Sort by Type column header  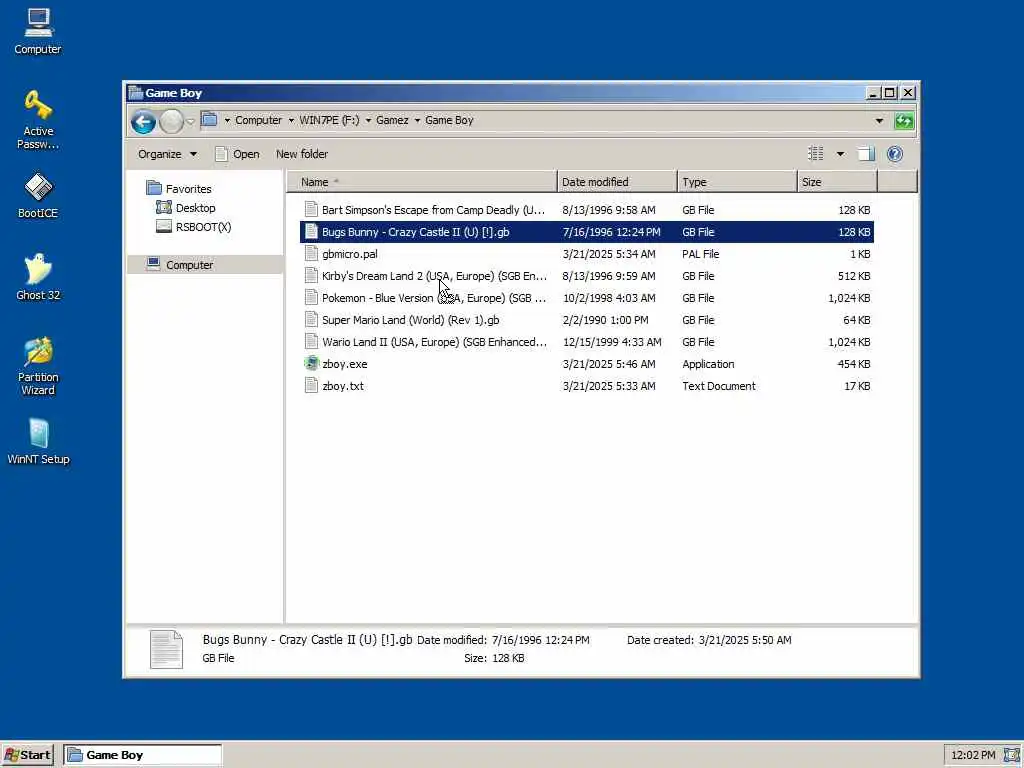737,182
